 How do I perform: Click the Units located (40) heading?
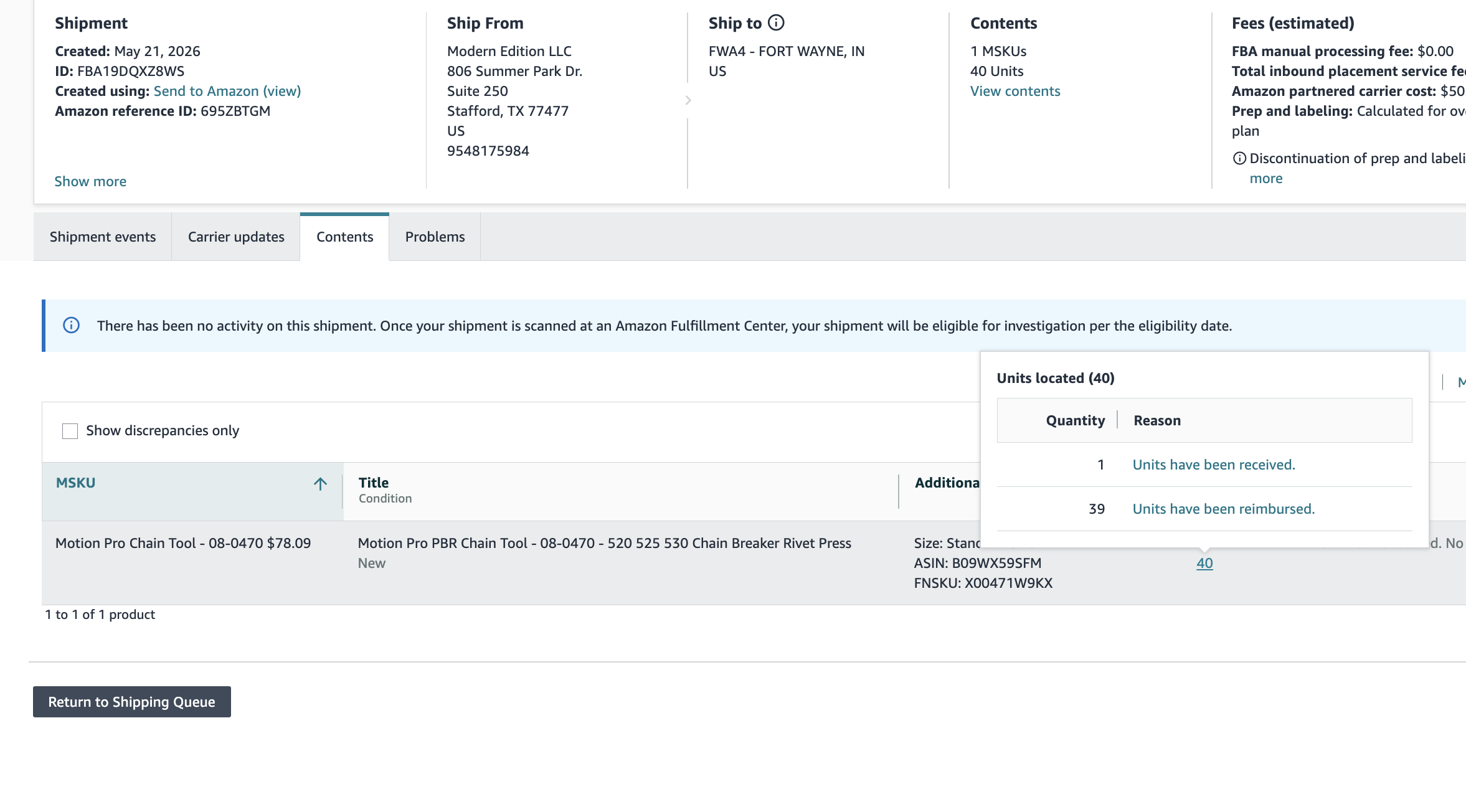[1056, 378]
